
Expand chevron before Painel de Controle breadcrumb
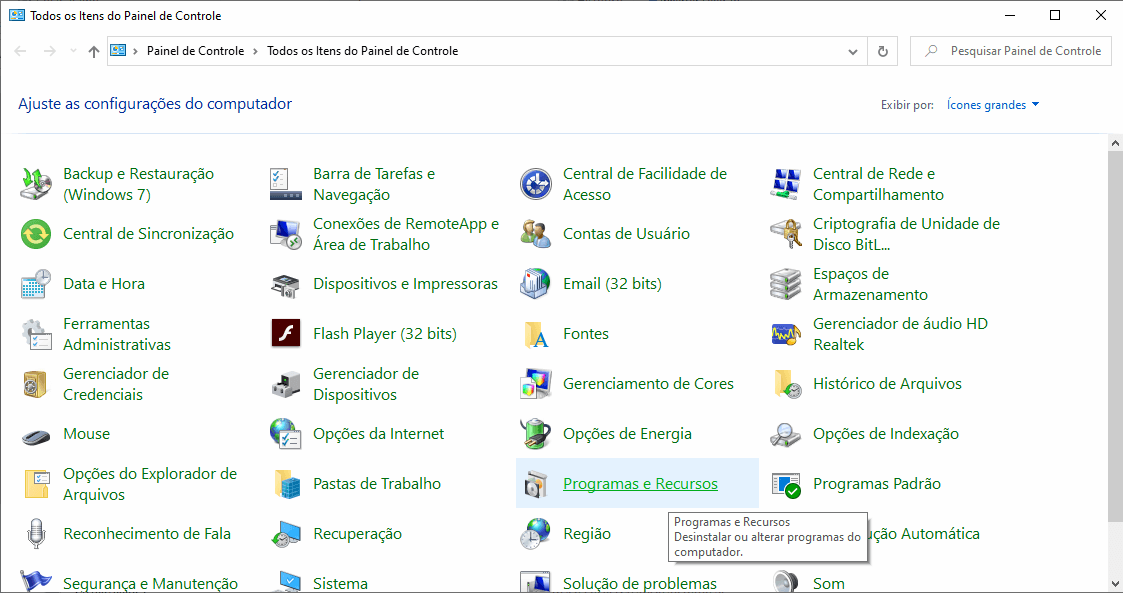[x=135, y=52]
